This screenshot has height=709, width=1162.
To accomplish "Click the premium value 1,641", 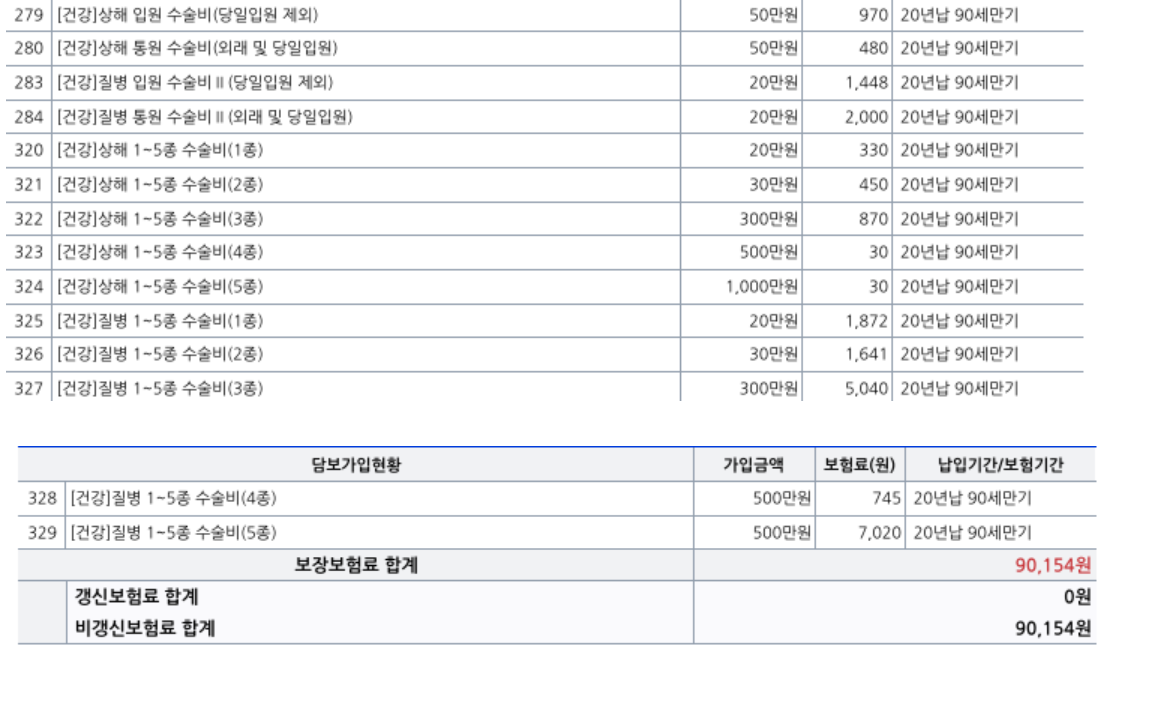I will [866, 354].
